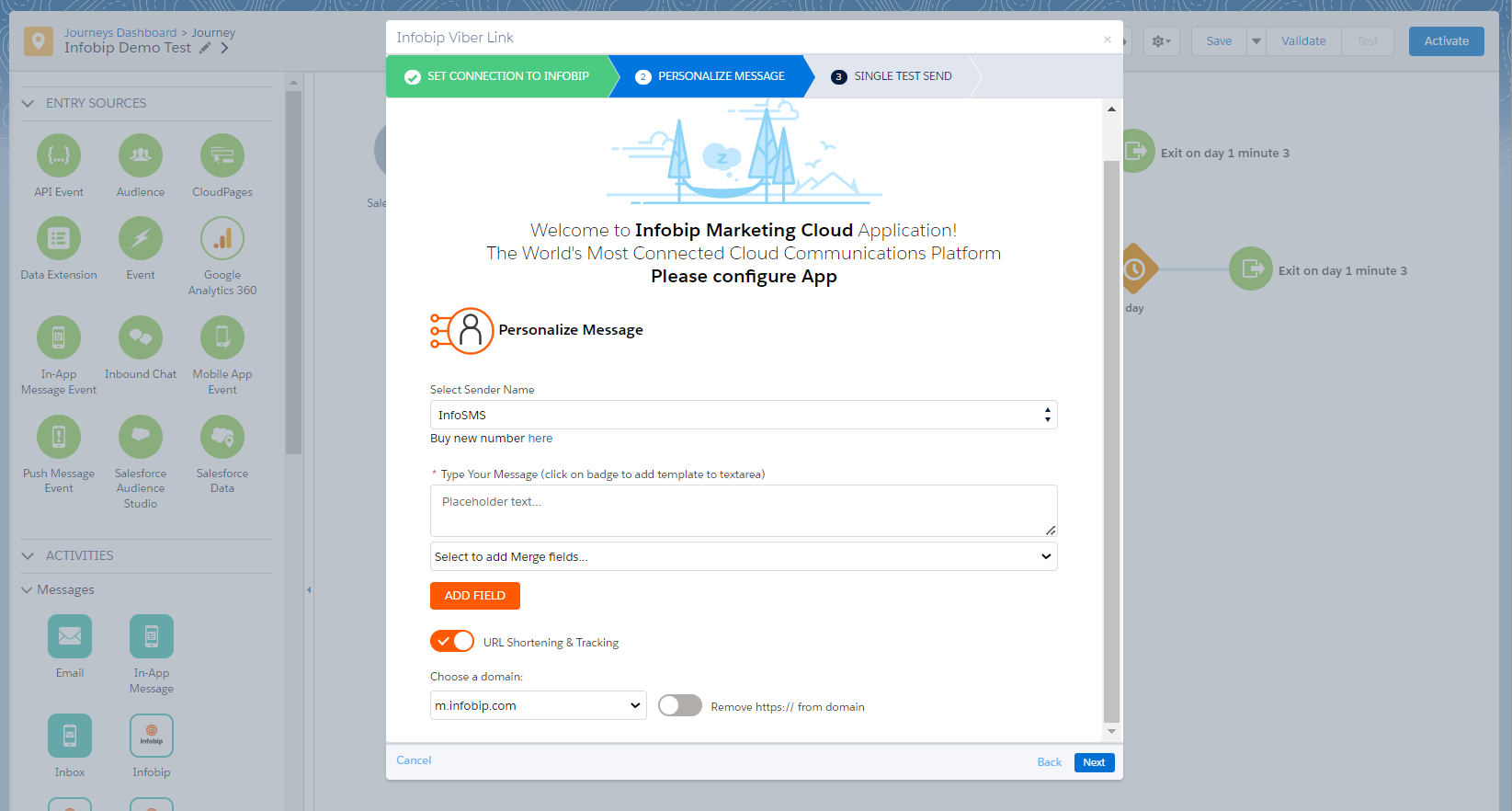Enable Remove https:// from domain toggle
Screen dimensions: 1512x811
click(x=680, y=705)
